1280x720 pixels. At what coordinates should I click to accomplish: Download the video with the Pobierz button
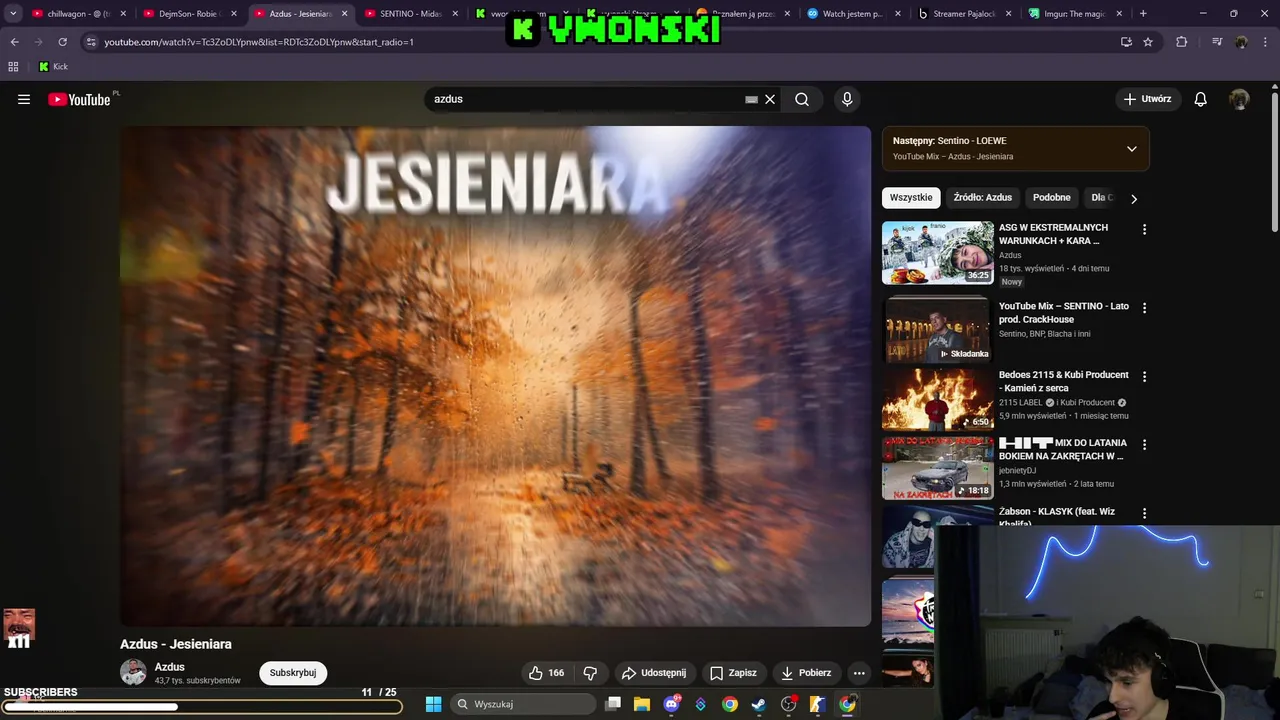806,673
